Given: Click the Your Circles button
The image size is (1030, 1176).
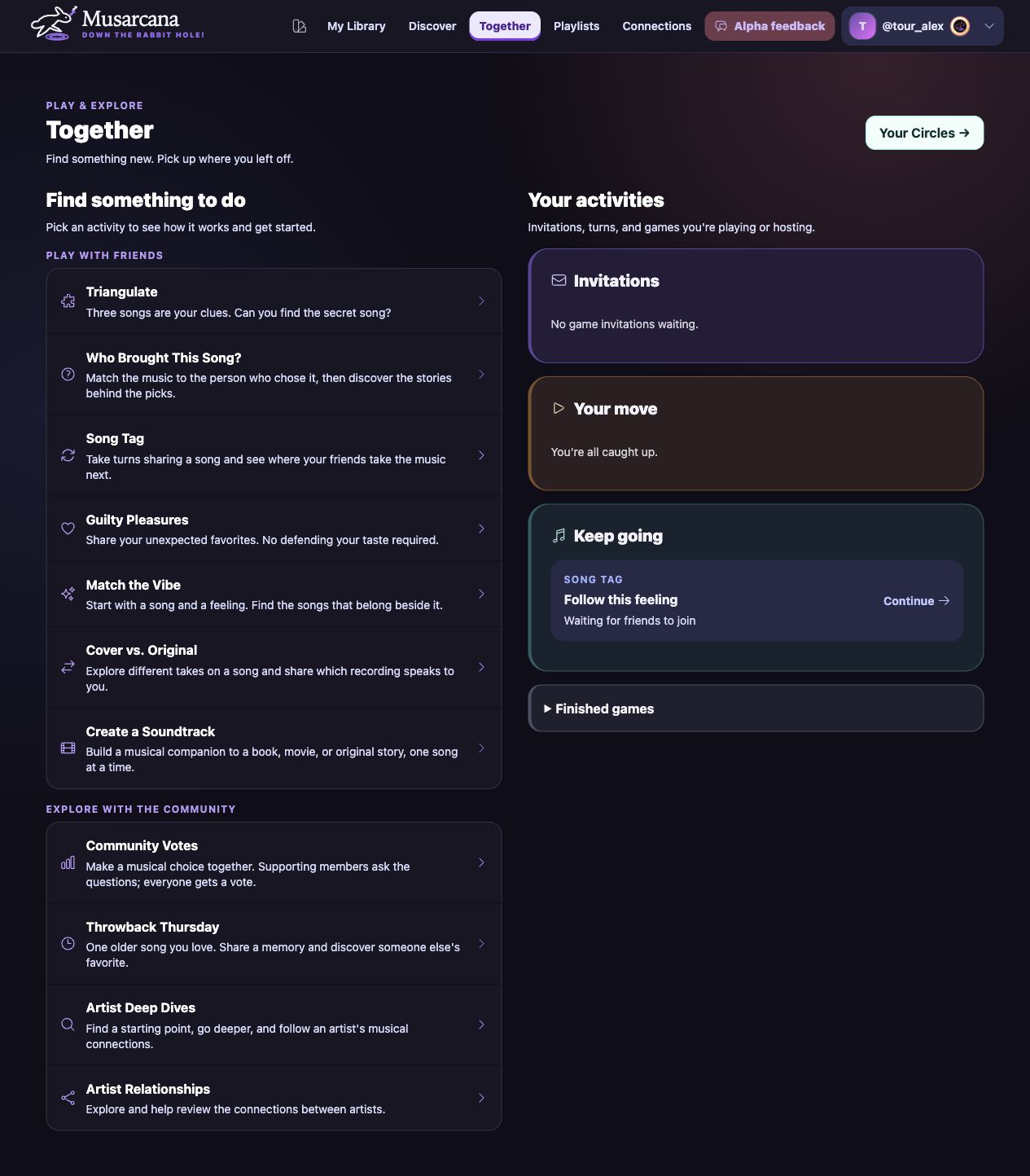Looking at the screenshot, I should 924,133.
